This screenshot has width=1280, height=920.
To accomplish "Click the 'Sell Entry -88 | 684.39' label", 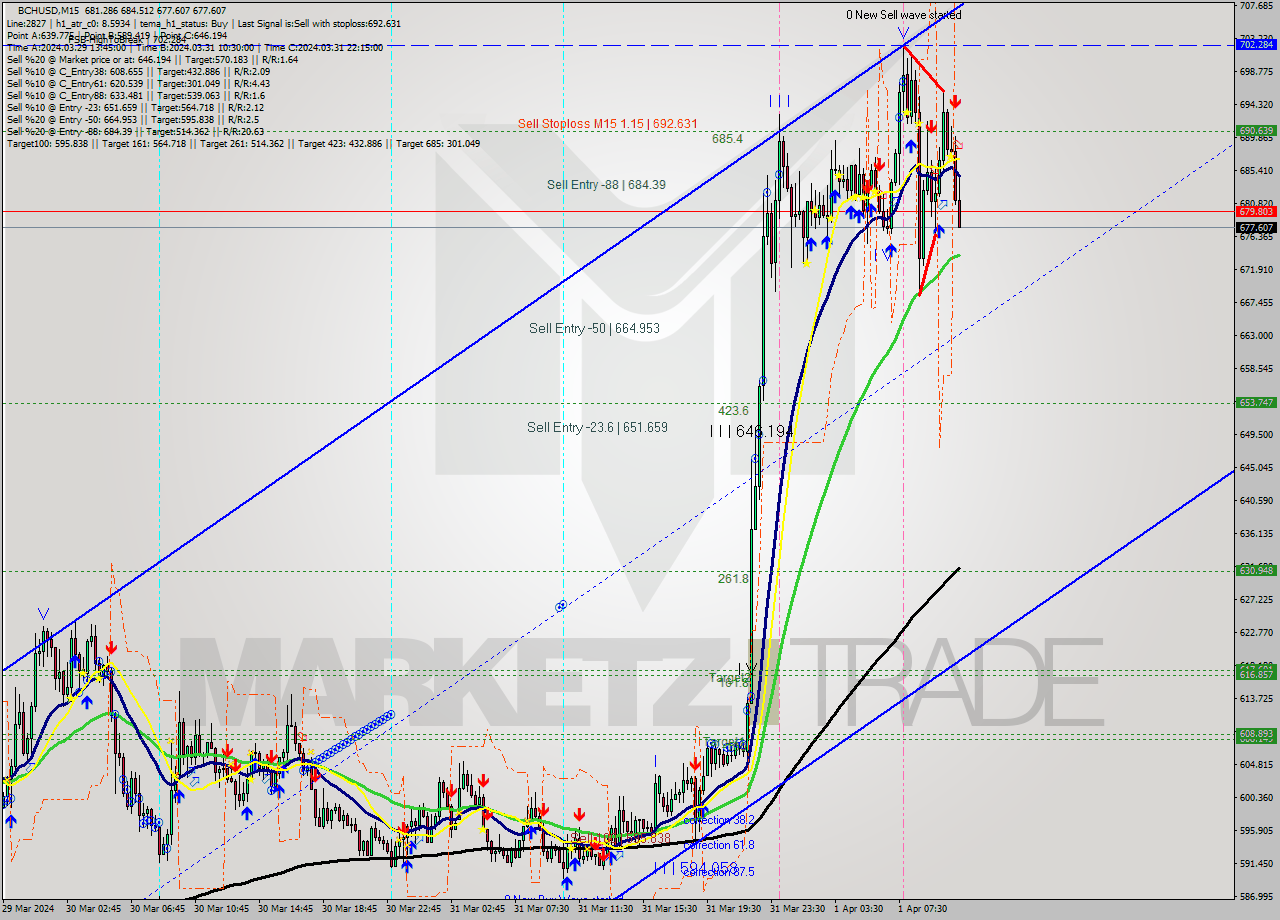I will tap(608, 185).
